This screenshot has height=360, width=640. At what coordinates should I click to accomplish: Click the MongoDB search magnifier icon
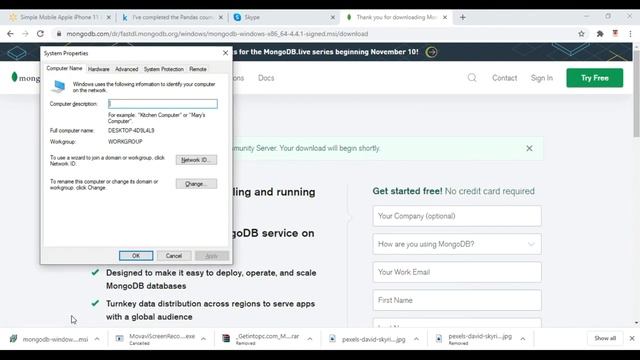click(x=472, y=78)
